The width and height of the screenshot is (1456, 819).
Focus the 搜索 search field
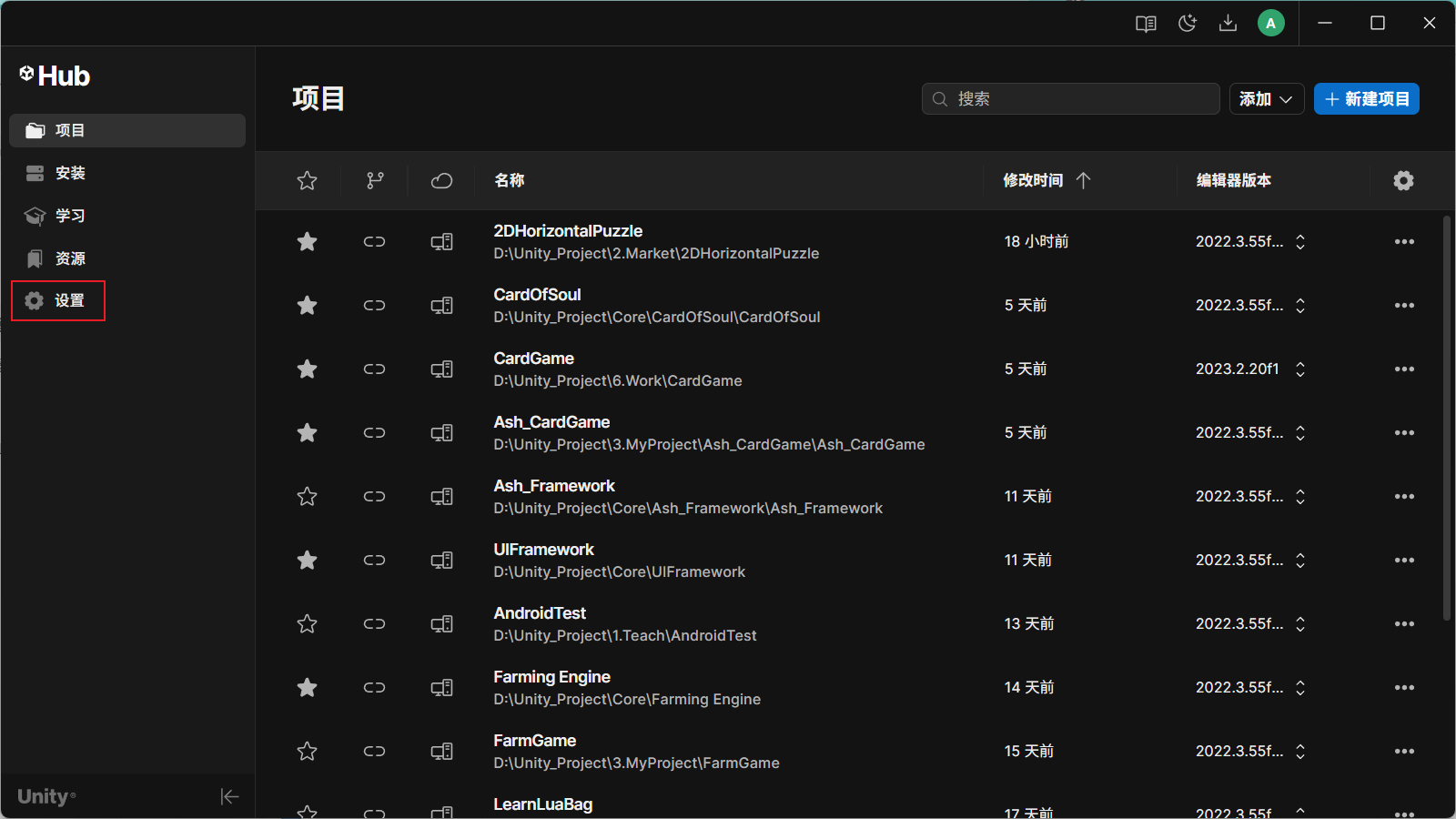tap(1070, 99)
